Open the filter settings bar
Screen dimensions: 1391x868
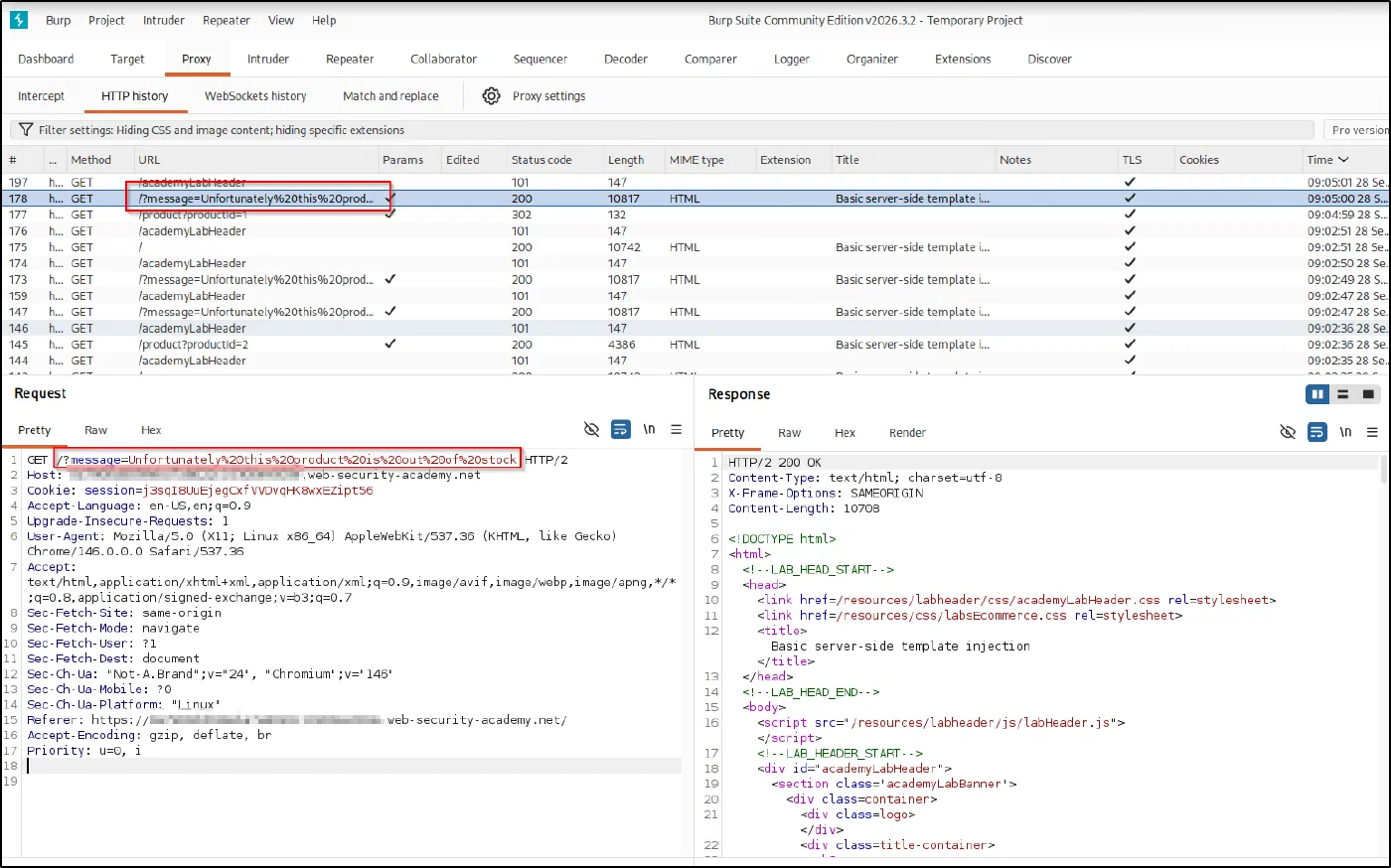pos(662,130)
